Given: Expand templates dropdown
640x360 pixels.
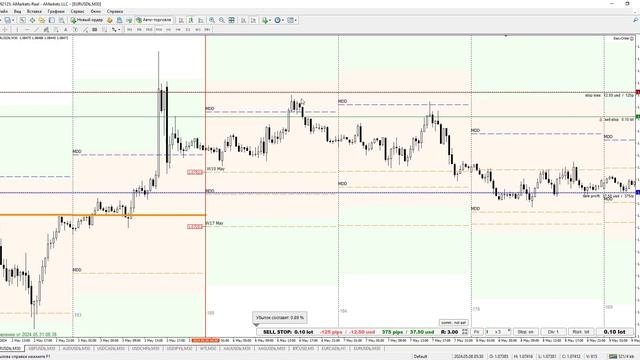Looking at the screenshot, I should pyautogui.click(x=296, y=20).
